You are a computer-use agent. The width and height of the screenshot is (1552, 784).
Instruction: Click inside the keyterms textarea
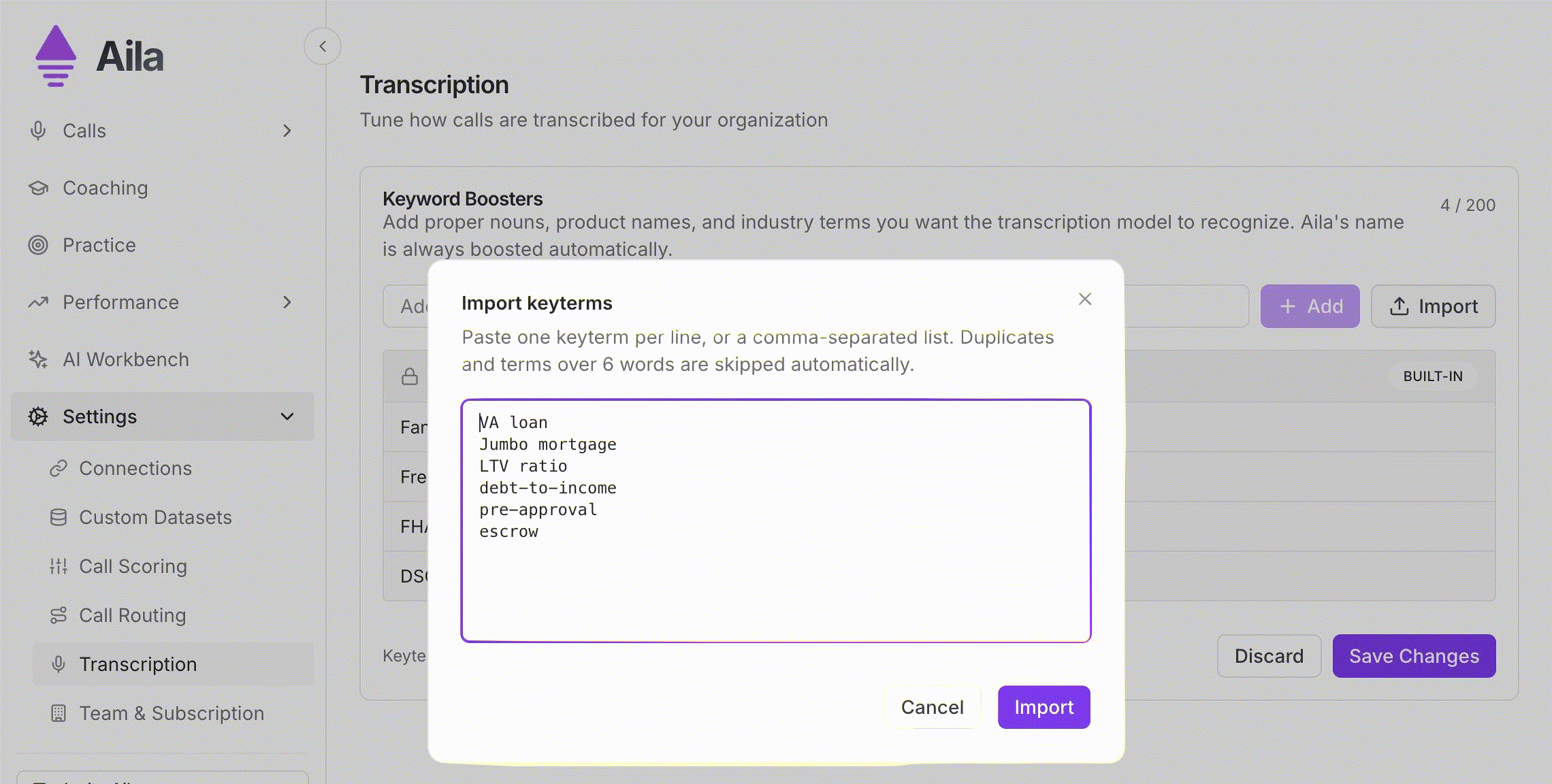(776, 521)
